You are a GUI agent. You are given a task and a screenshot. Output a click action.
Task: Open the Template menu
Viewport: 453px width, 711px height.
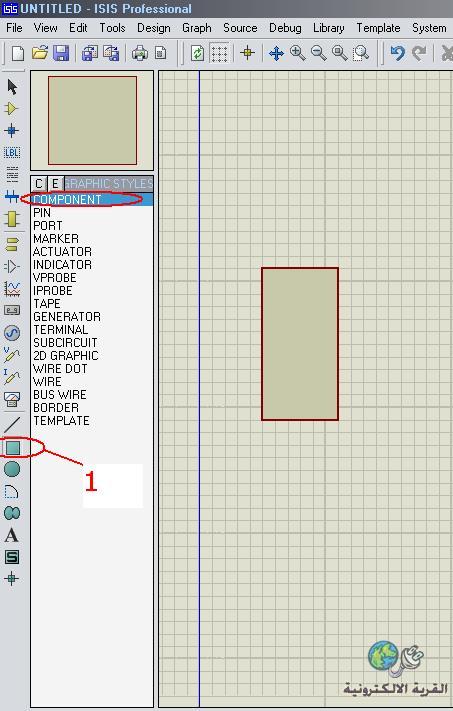[x=378, y=28]
